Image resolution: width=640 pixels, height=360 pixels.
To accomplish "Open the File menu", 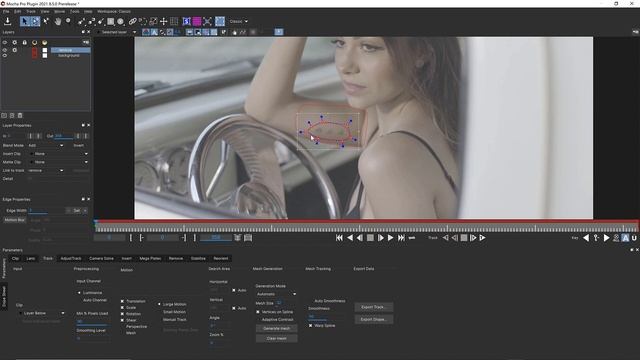I will pos(6,11).
